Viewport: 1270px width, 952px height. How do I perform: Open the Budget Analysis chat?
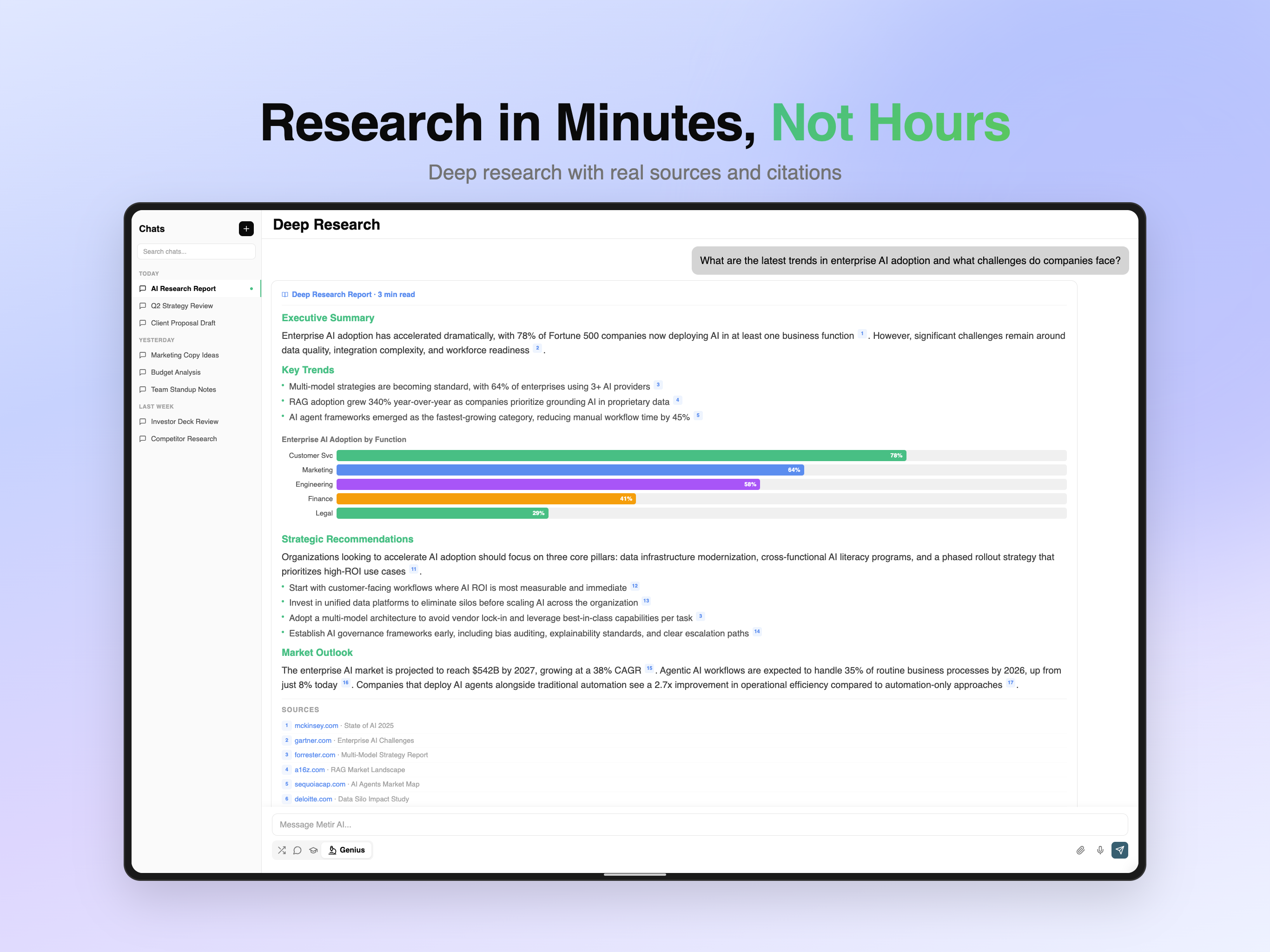tap(196, 373)
